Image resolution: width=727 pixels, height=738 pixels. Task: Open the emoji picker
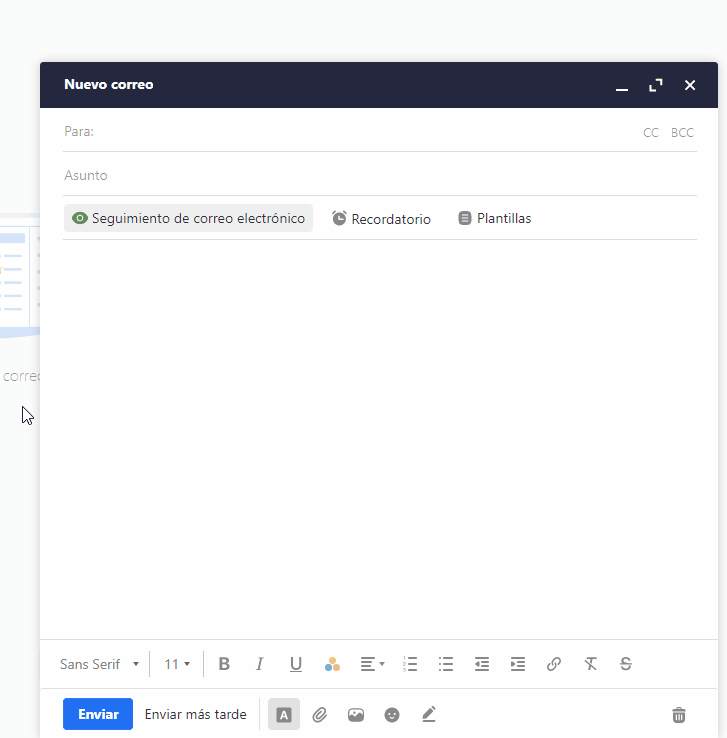pos(392,715)
